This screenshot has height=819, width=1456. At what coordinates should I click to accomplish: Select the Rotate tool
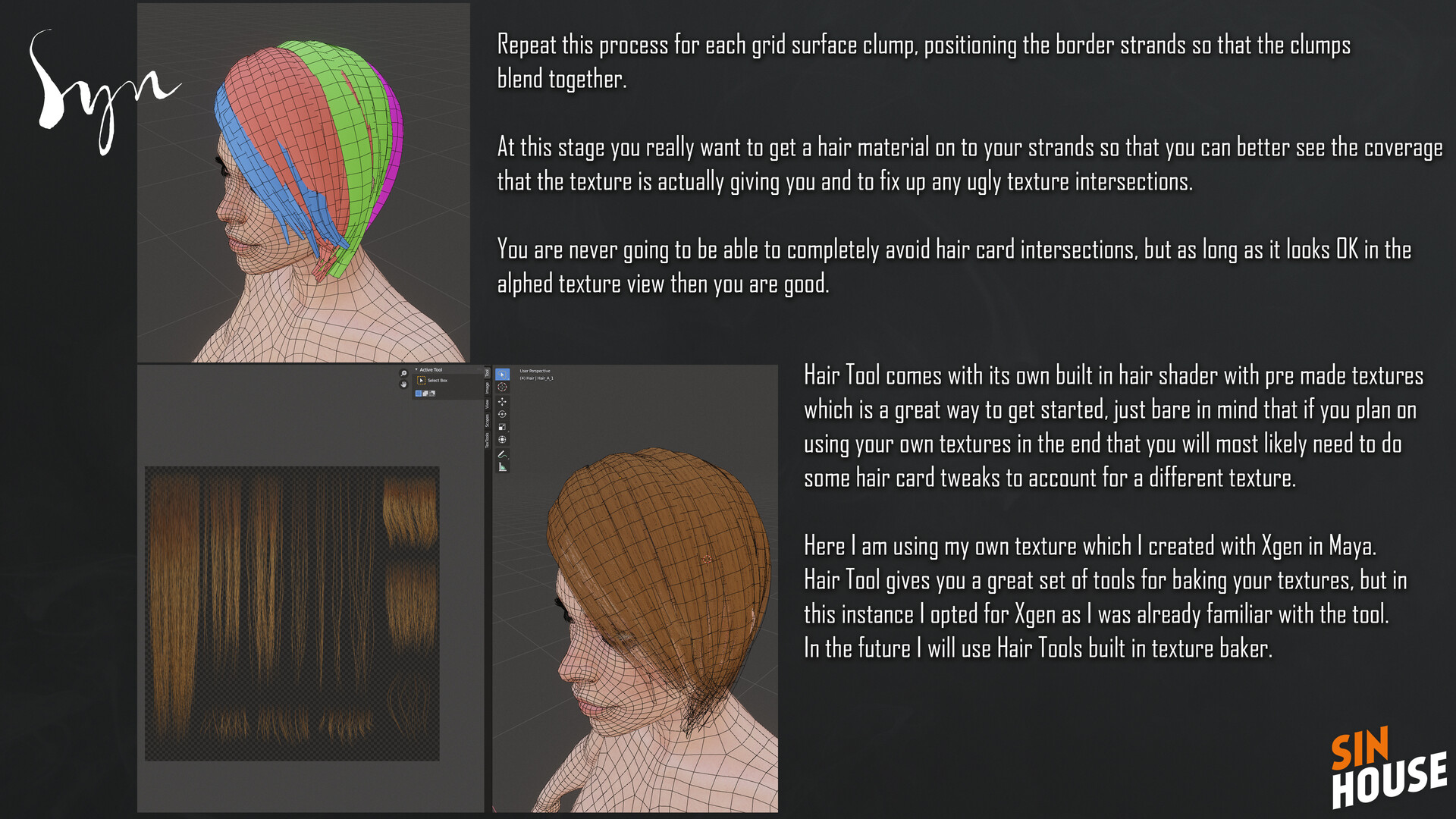pyautogui.click(x=502, y=414)
